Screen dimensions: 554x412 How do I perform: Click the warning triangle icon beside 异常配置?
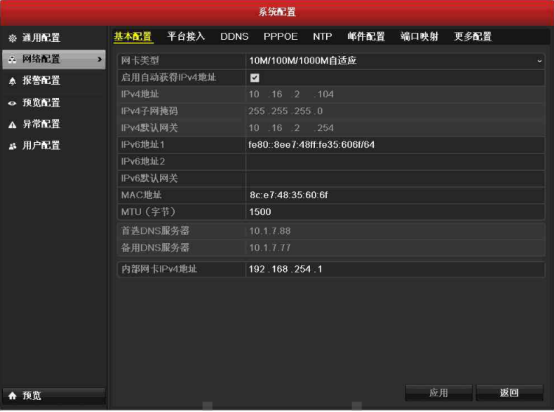[x=12, y=125]
